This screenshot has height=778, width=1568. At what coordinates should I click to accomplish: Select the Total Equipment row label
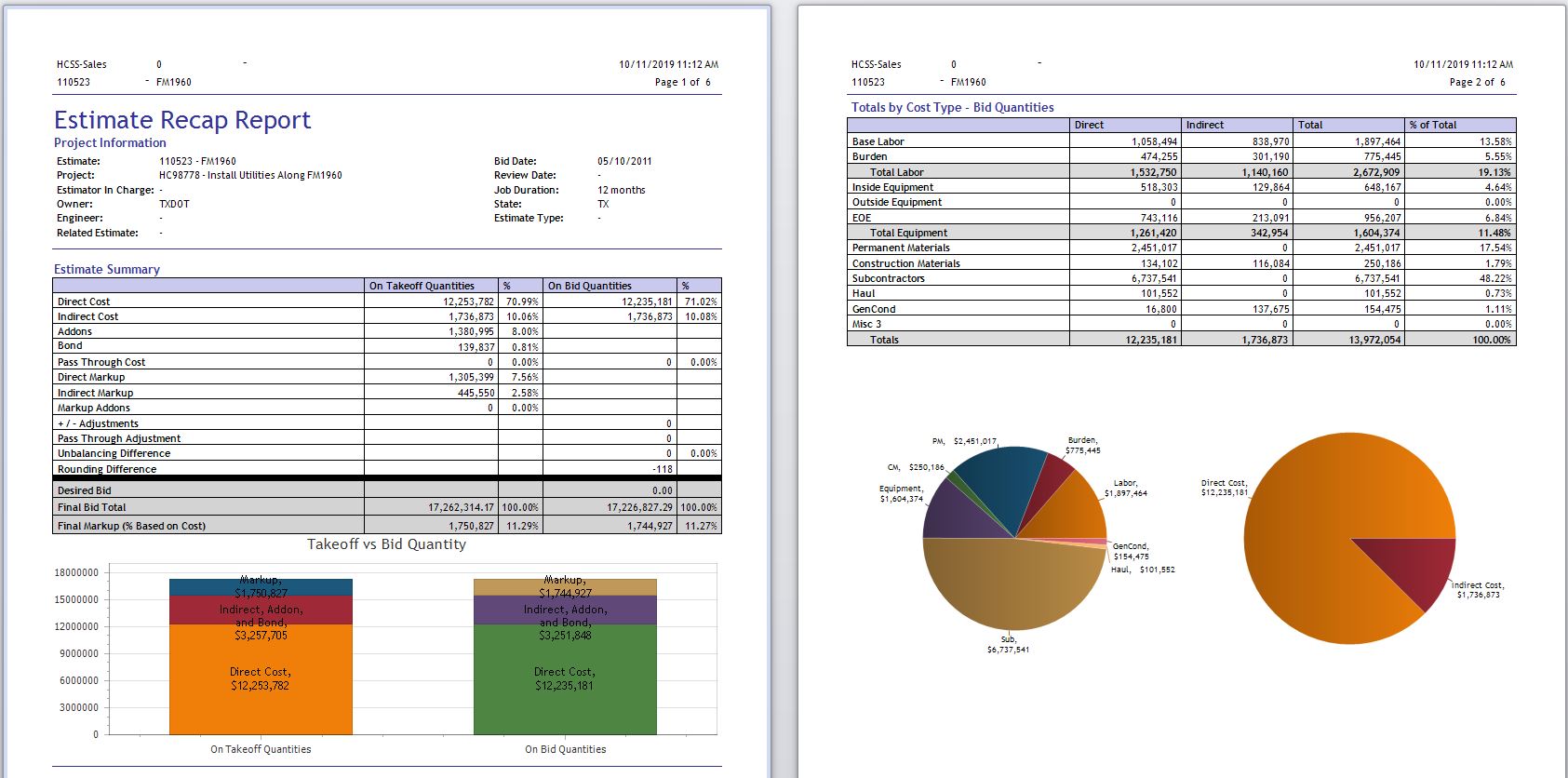(x=908, y=233)
